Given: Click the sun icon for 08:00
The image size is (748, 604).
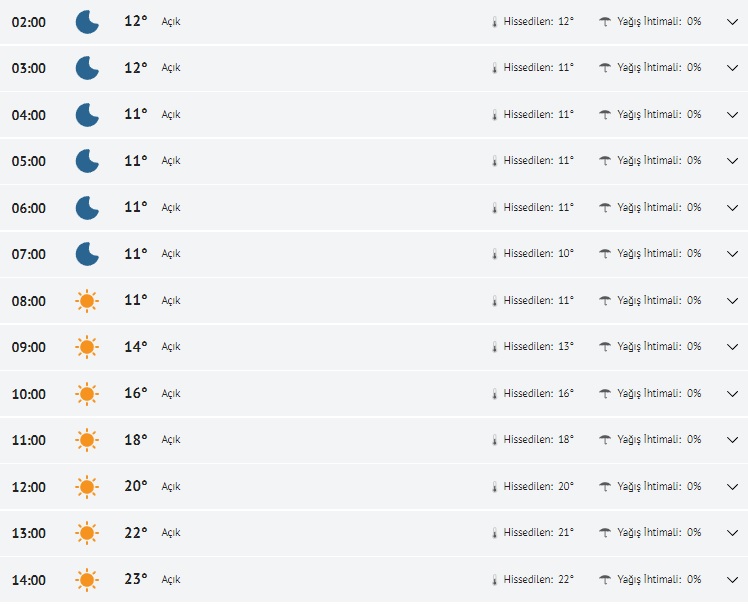Looking at the screenshot, I should point(87,301).
